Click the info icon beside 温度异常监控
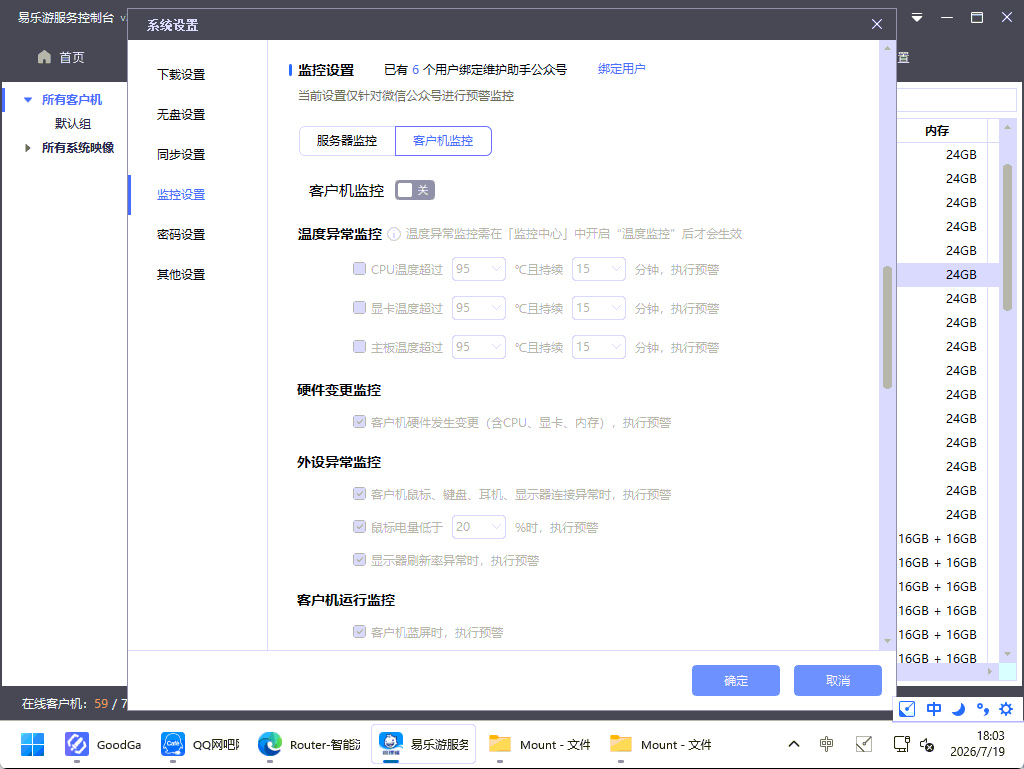1024x769 pixels. tap(394, 234)
